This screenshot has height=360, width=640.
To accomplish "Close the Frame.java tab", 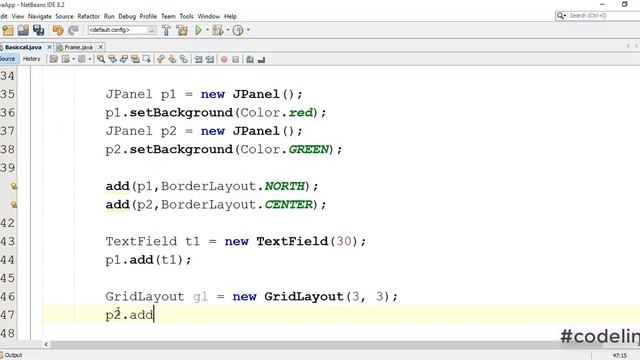I will [100, 47].
